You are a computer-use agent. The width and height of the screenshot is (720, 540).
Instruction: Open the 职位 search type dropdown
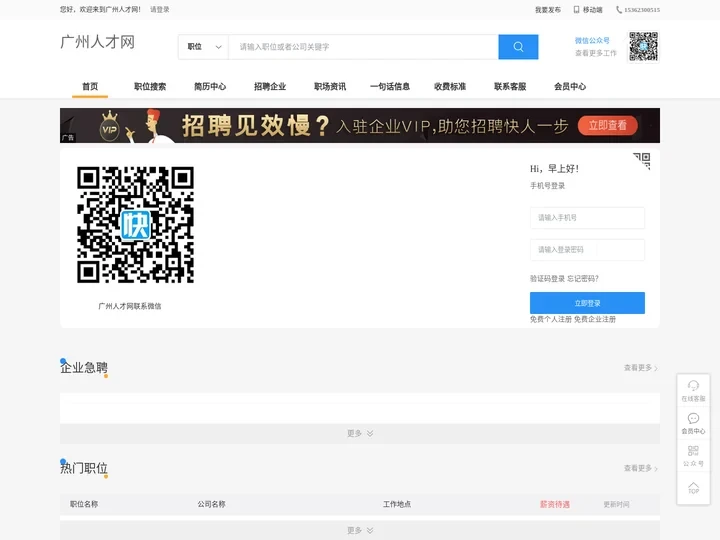coord(204,47)
